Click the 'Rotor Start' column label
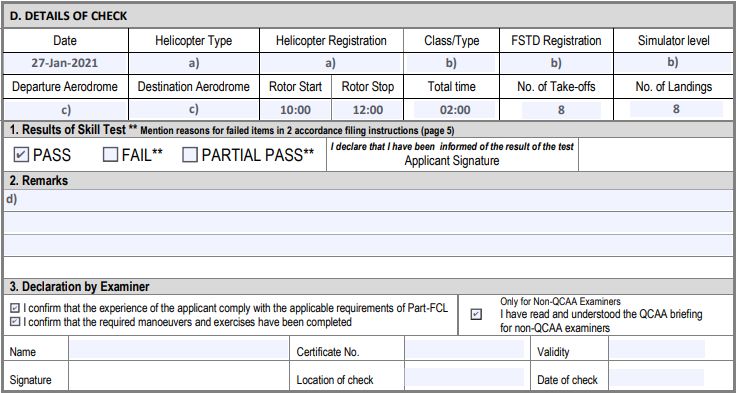This screenshot has height=393, width=737. 295,87
